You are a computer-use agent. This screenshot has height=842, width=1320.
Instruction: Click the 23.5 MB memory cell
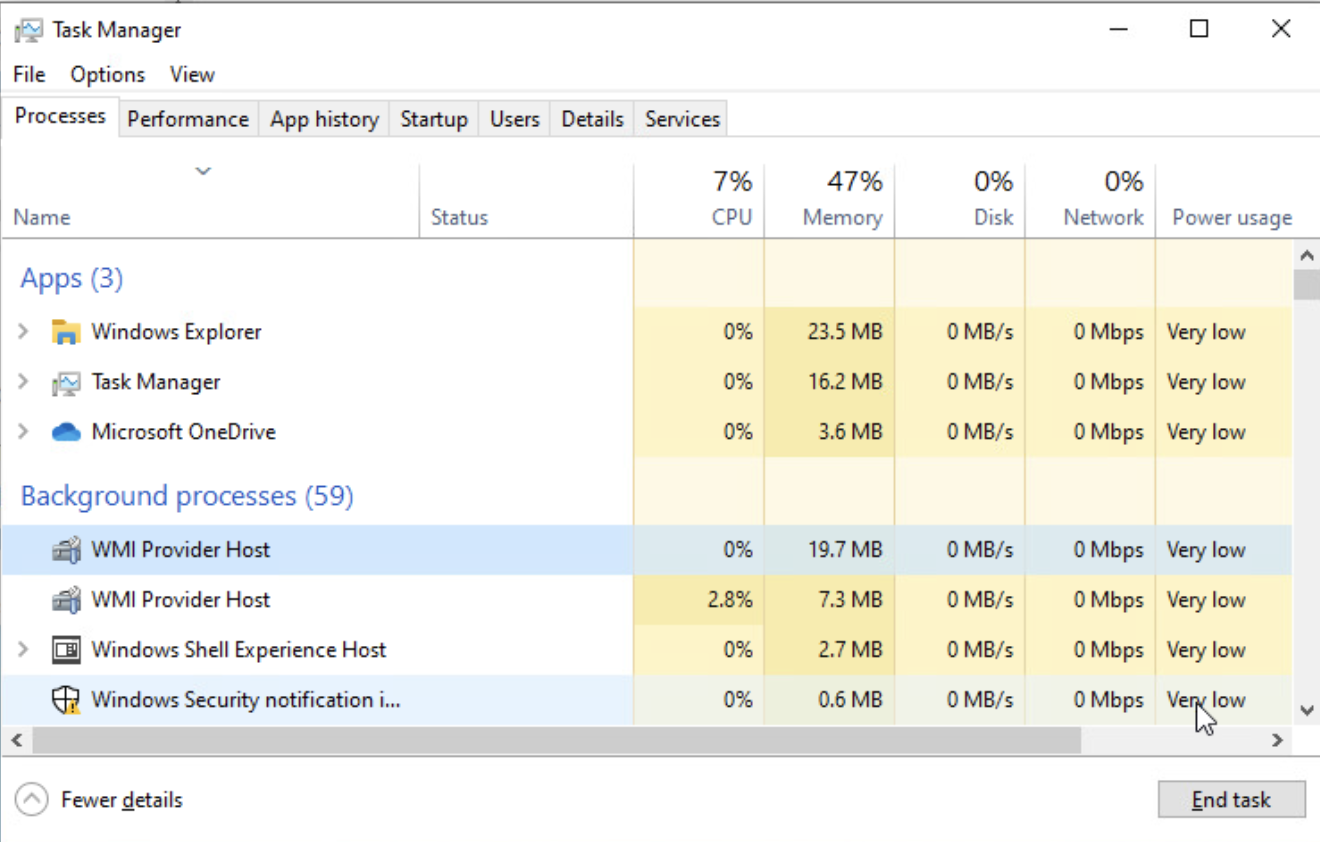[x=829, y=332]
